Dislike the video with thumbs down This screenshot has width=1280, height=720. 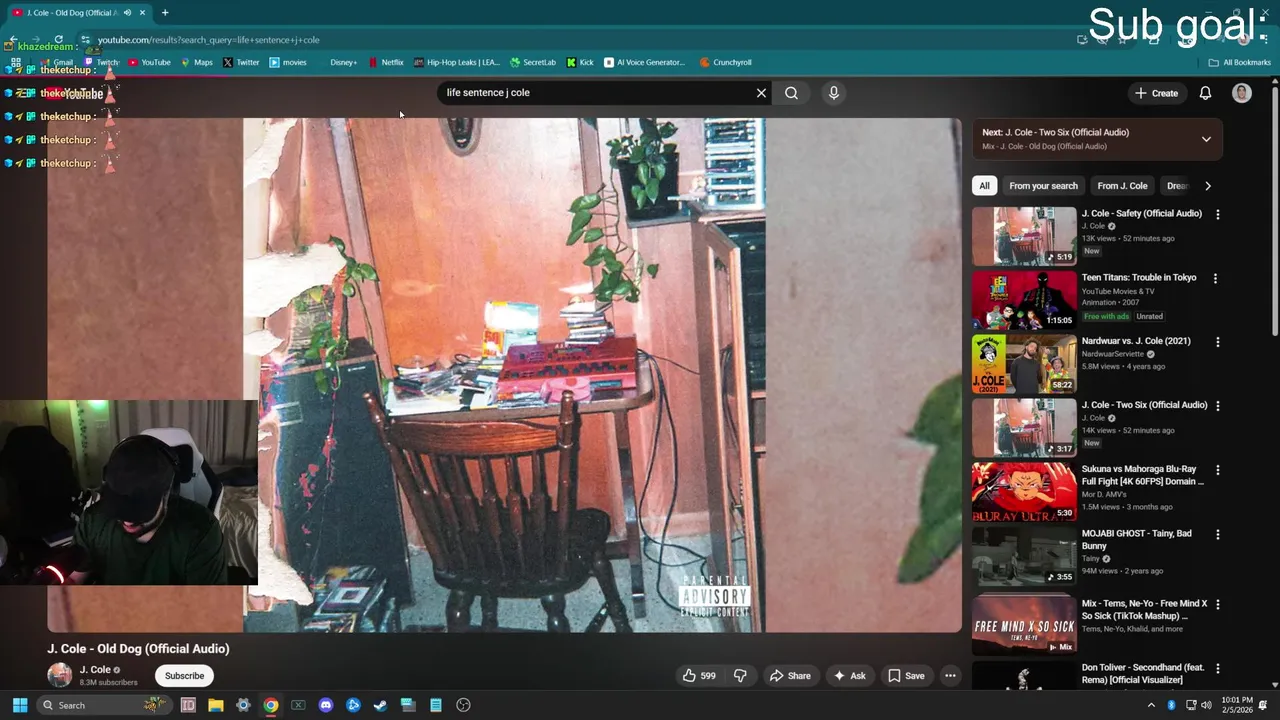(740, 676)
